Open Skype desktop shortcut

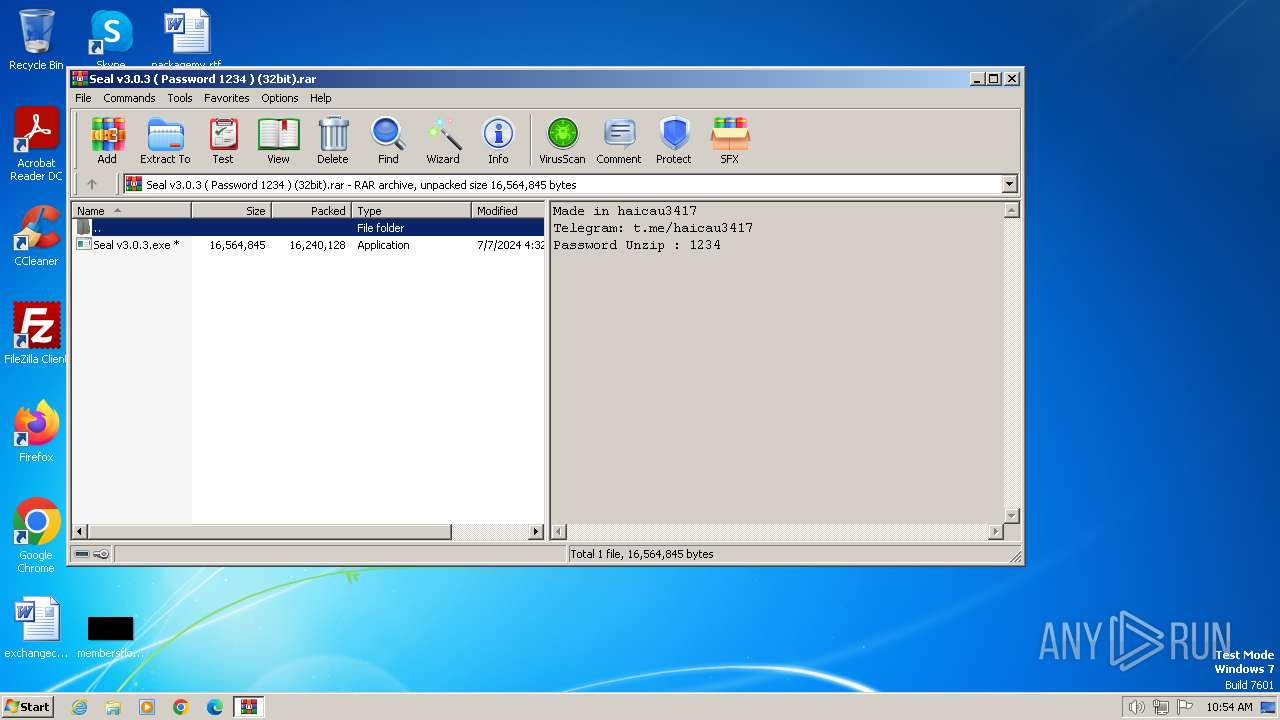(111, 37)
